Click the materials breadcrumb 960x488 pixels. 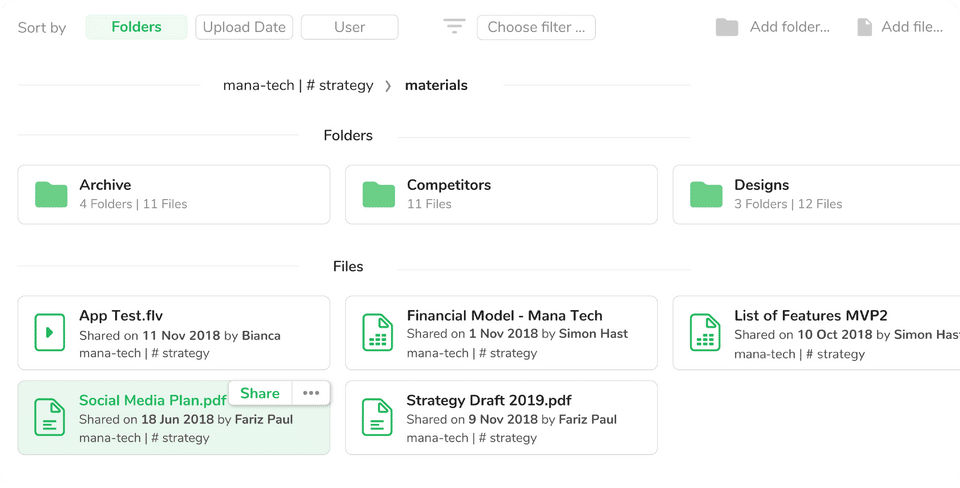[x=437, y=85]
